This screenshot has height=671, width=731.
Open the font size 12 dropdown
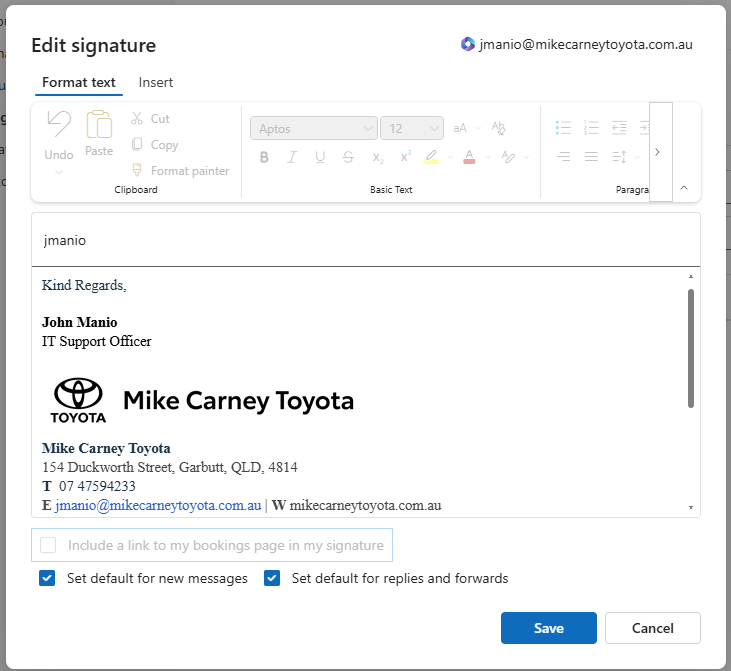point(411,128)
